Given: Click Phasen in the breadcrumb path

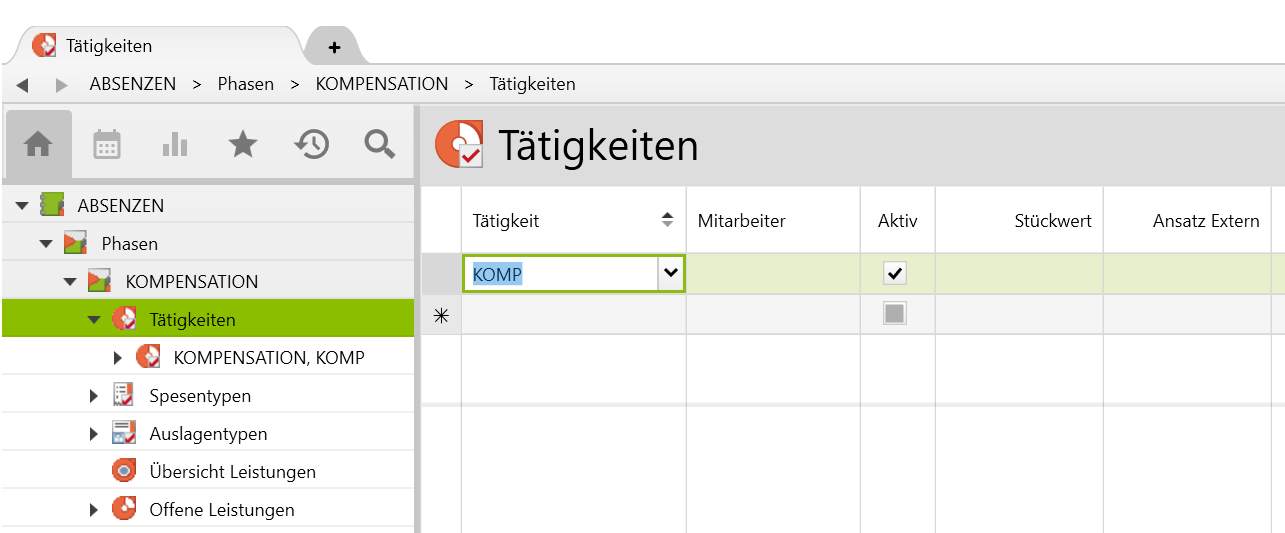Looking at the screenshot, I should tap(245, 84).
